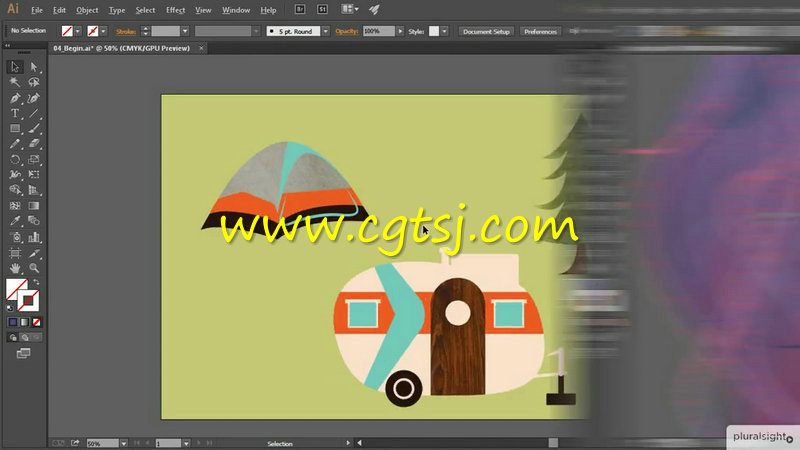Swap fill and stroke colors
800x450 pixels.
[36, 282]
